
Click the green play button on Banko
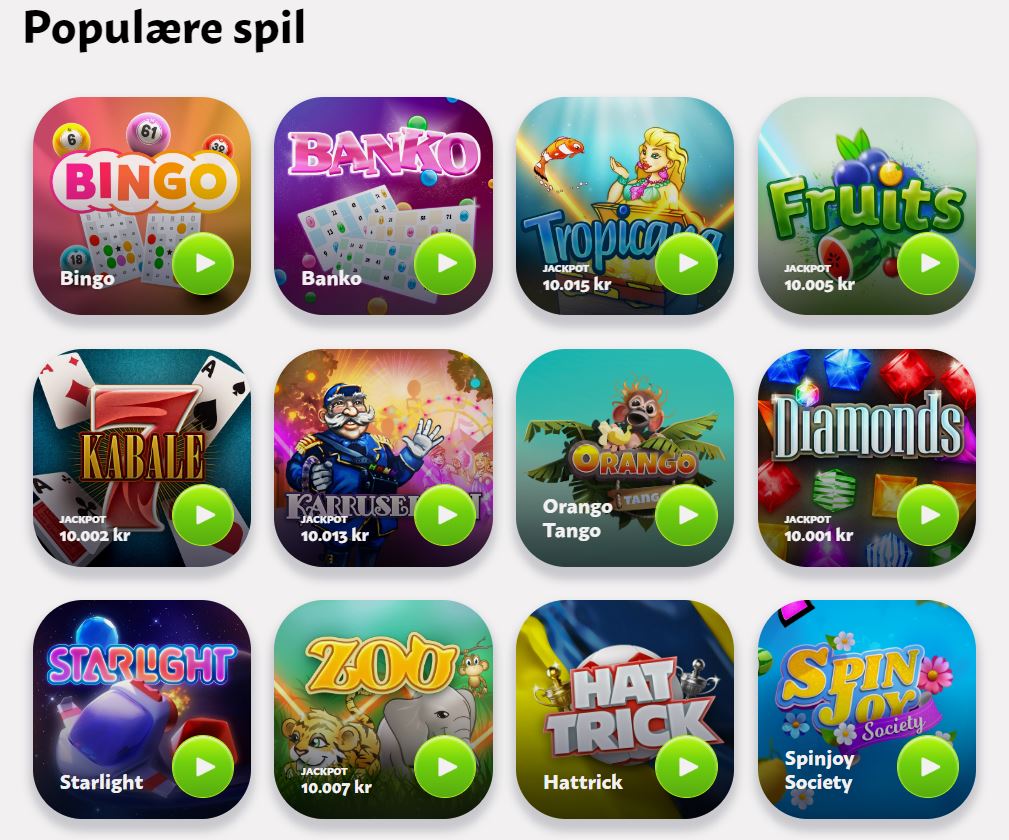pyautogui.click(x=445, y=263)
